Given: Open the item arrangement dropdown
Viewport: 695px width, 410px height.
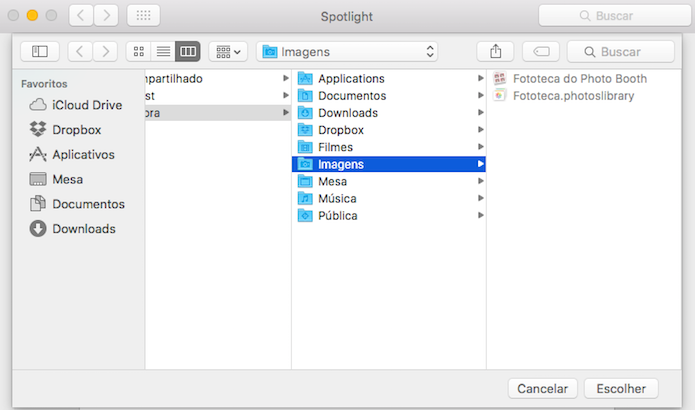Looking at the screenshot, I should click(x=228, y=52).
